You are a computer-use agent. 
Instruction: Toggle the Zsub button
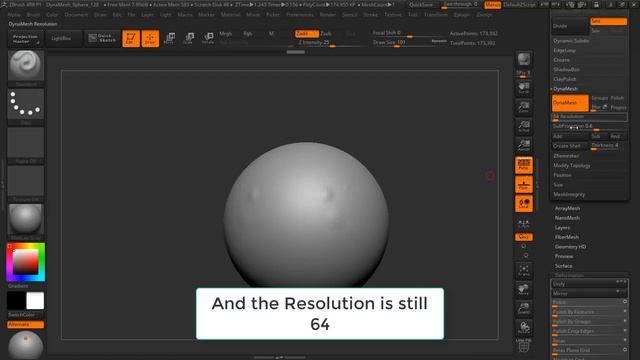click(326, 33)
